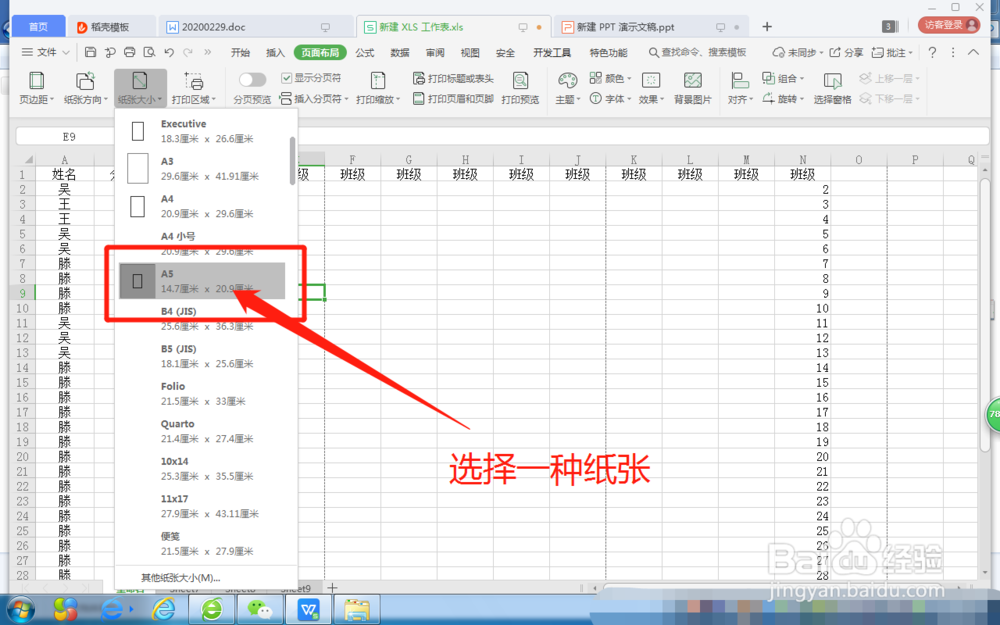This screenshot has width=1000, height=625.
Task: Open the 主题 themes gallery
Action: [567, 88]
